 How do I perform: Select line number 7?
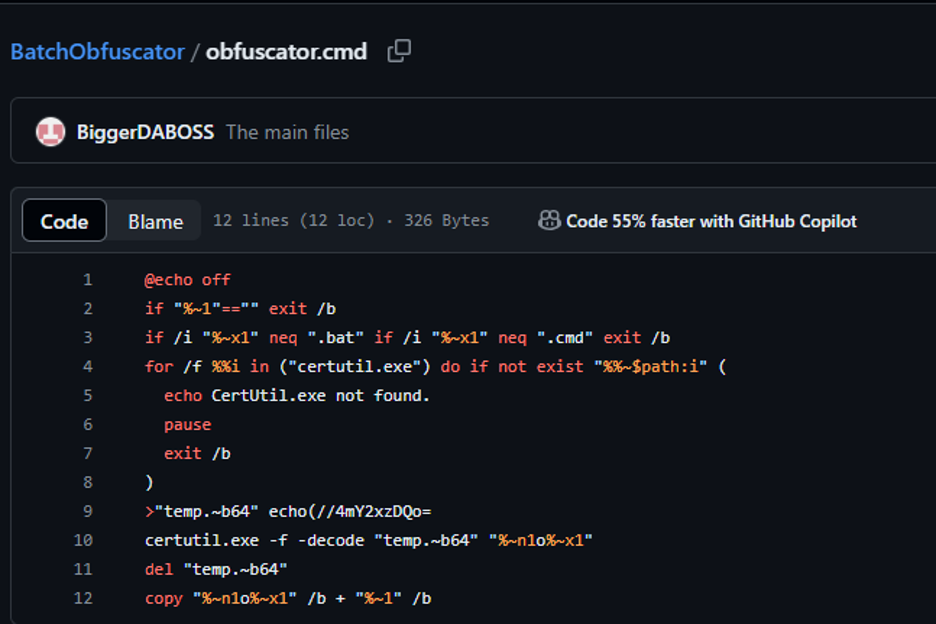[88, 453]
